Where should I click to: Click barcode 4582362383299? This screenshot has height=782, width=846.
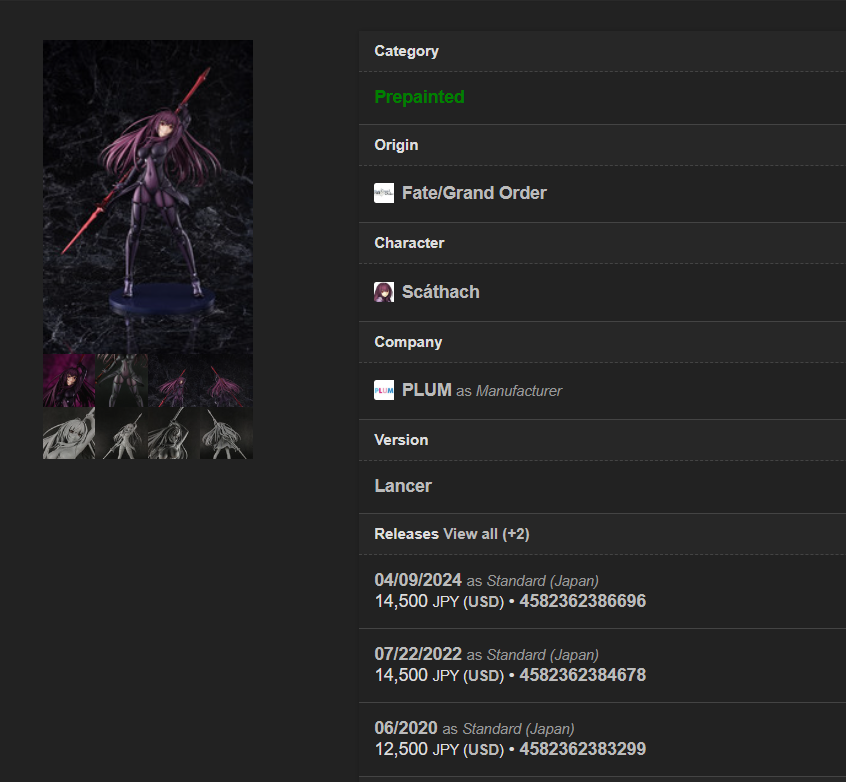(x=582, y=749)
